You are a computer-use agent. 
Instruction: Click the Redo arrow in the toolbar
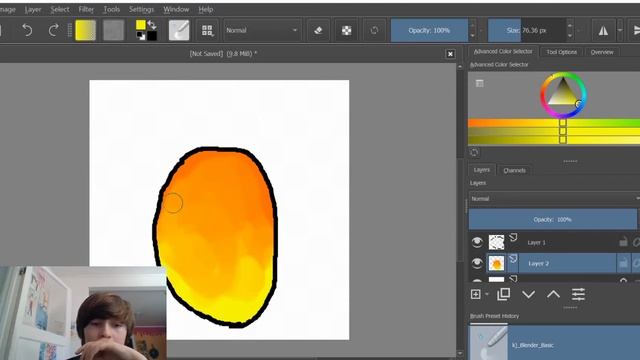point(53,30)
